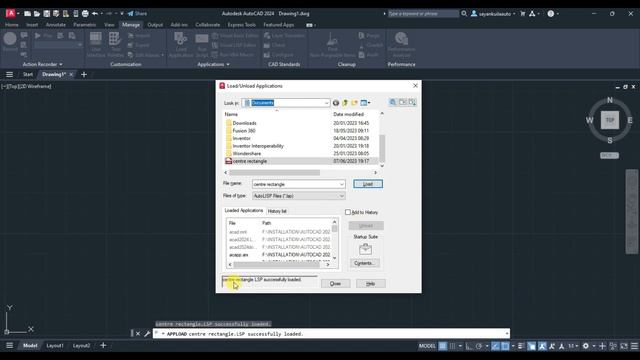Click the command line input field
Viewport: 640px width, 360px height.
pos(331,333)
